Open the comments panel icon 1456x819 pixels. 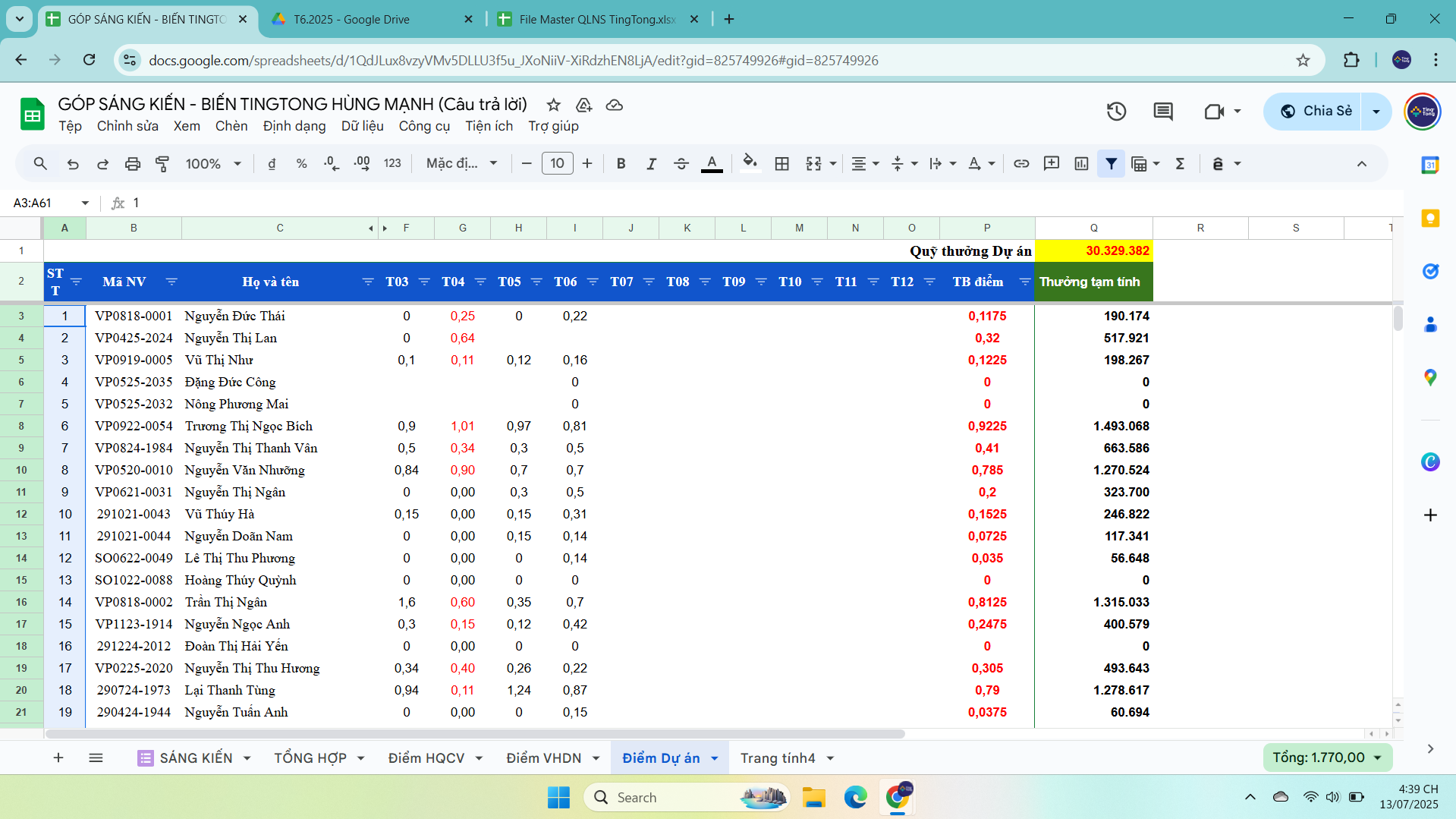1162,112
